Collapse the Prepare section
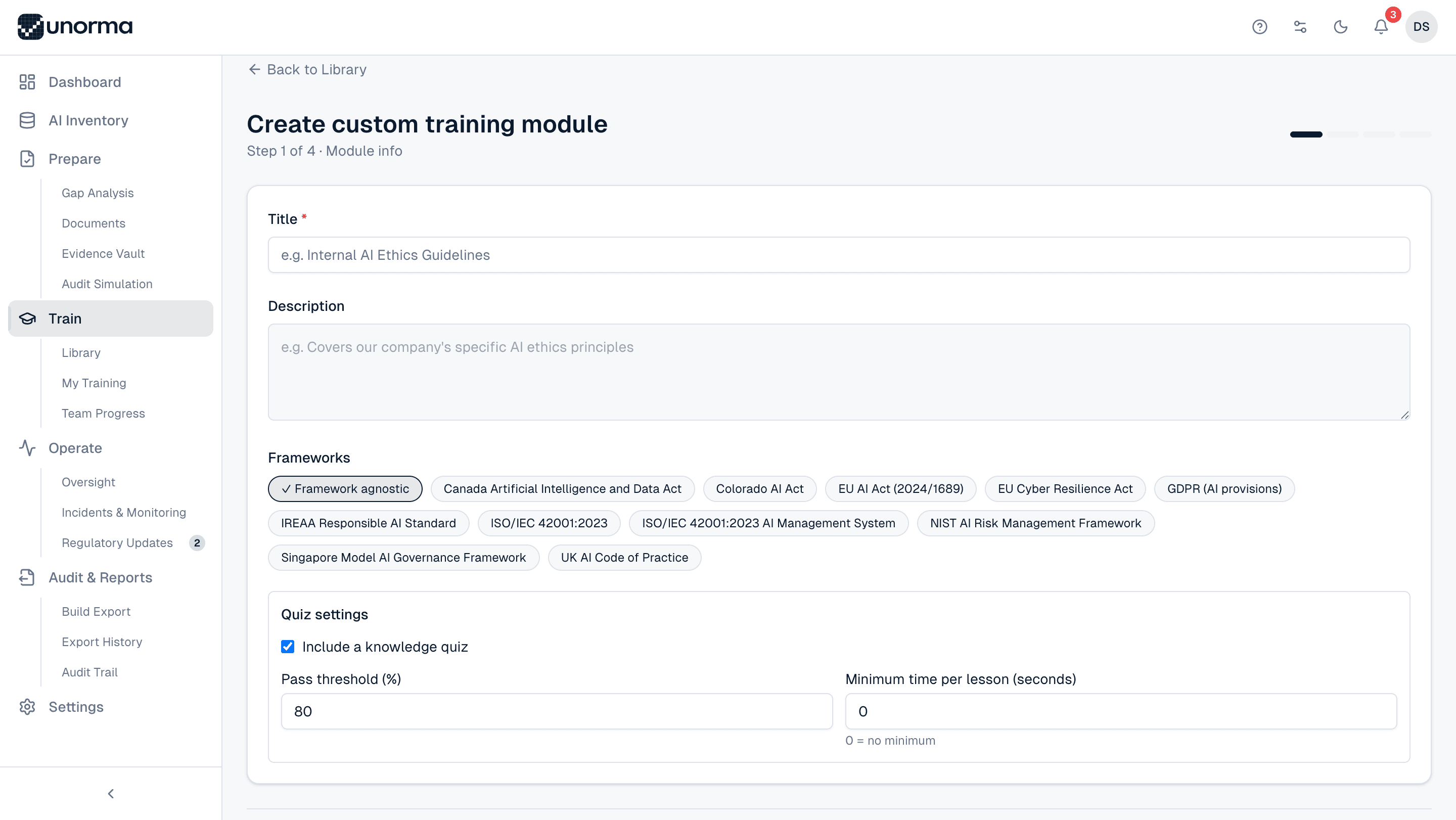The image size is (1456, 820). coord(111,159)
